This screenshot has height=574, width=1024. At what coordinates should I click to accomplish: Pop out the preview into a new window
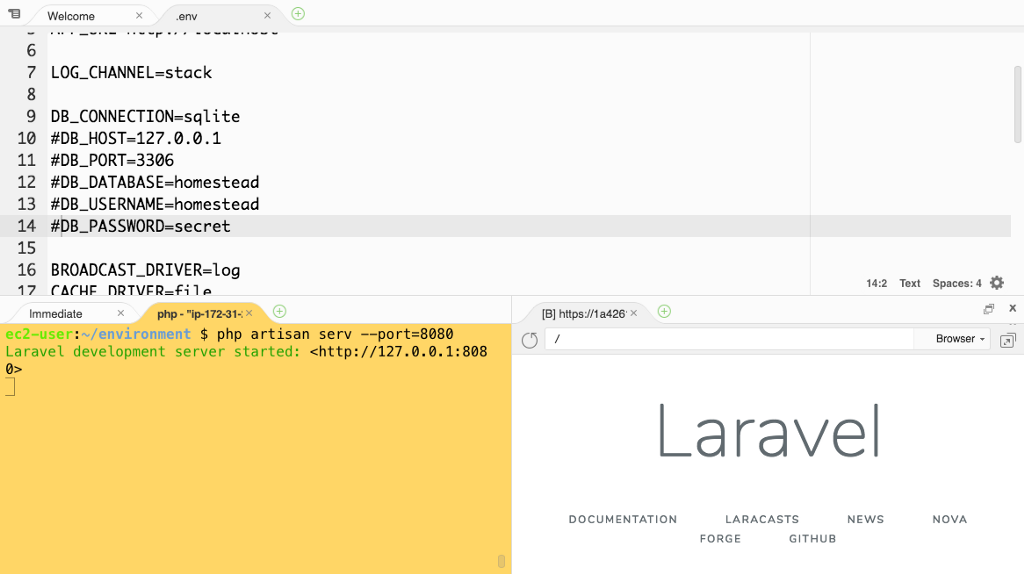click(x=1007, y=340)
